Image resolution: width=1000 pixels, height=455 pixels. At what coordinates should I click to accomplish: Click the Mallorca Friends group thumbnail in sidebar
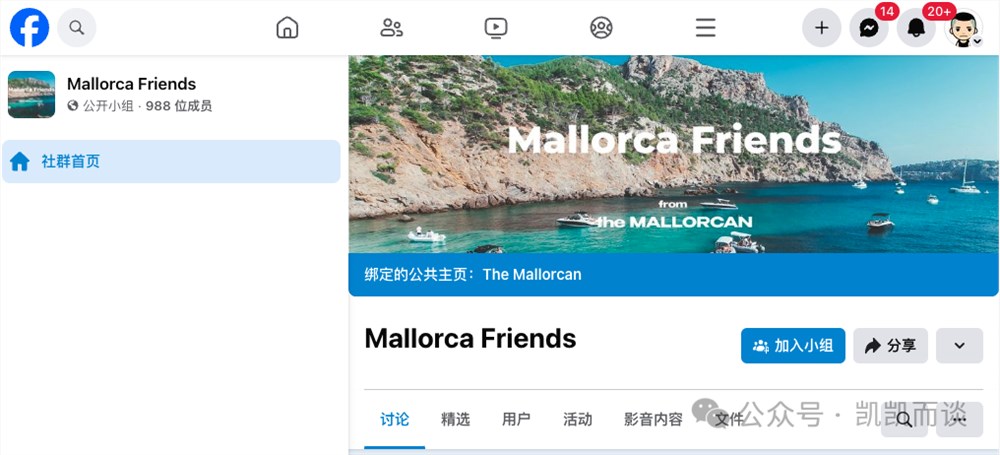pyautogui.click(x=31, y=94)
